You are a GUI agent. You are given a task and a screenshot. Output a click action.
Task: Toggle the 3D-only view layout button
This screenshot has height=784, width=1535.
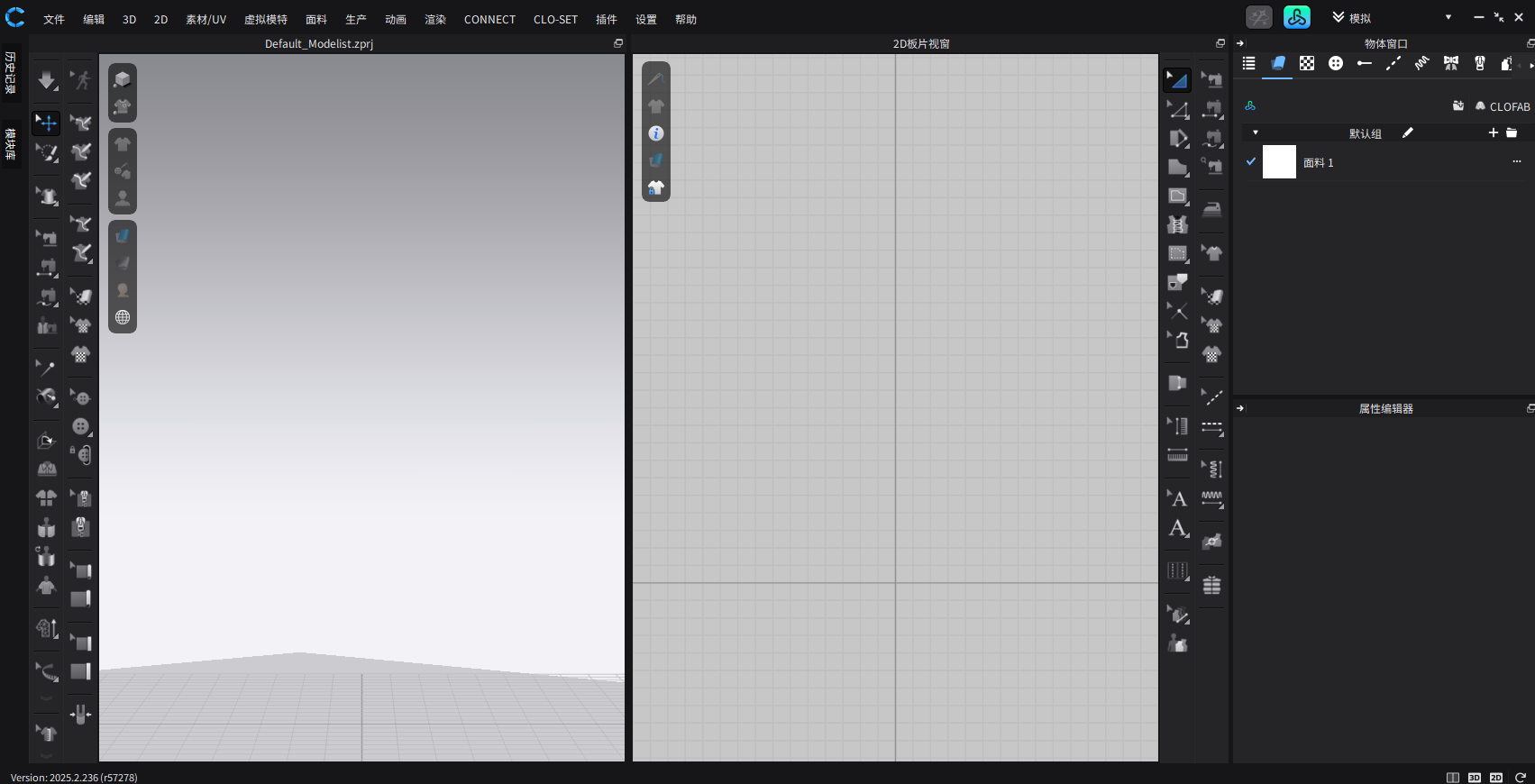click(1475, 777)
